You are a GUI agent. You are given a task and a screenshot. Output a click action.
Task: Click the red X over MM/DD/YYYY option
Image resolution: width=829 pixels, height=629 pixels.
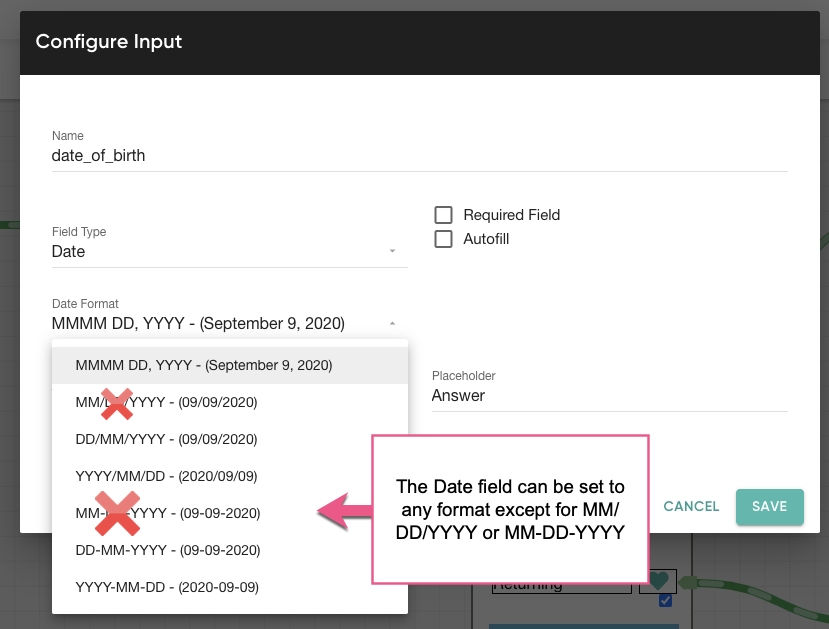(117, 404)
